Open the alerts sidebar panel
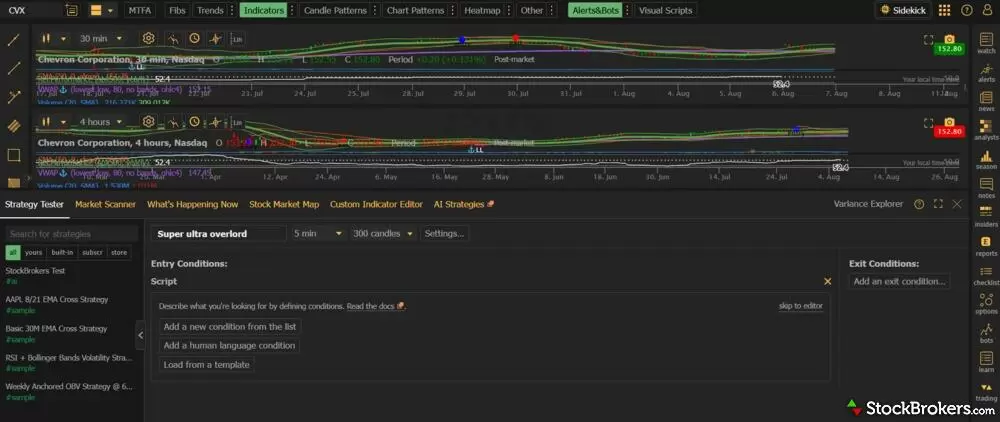Image resolution: width=1000 pixels, height=422 pixels. tap(986, 71)
